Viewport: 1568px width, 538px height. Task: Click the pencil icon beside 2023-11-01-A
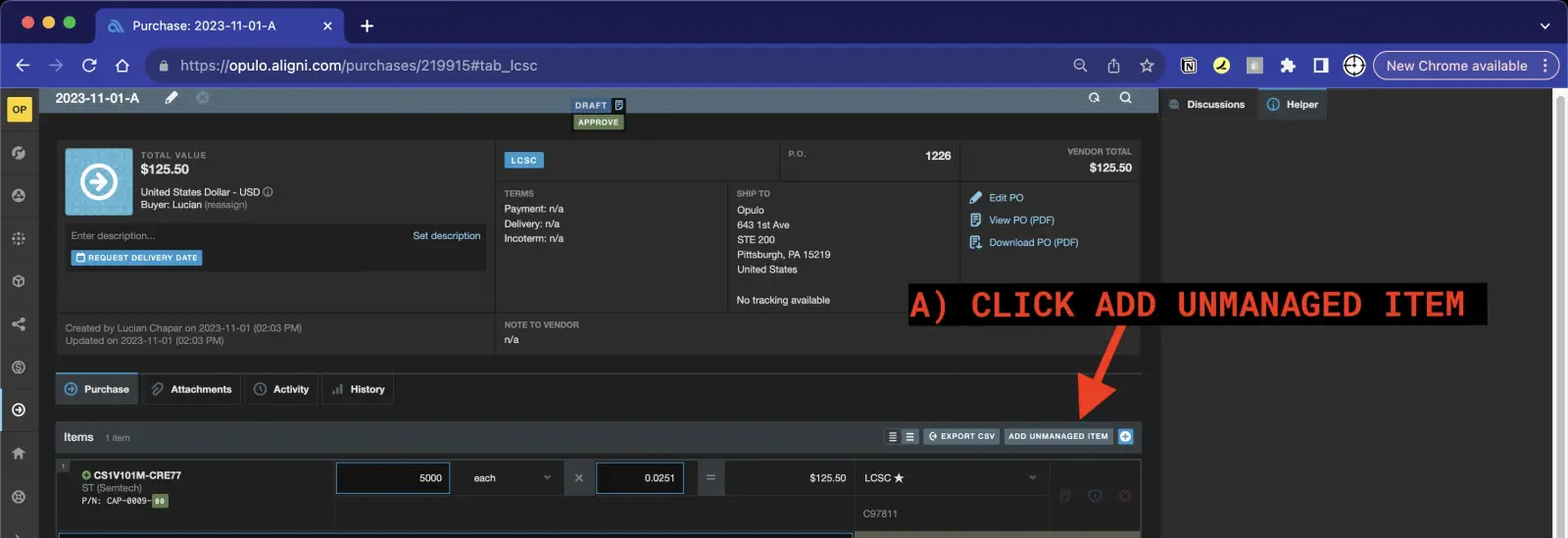(171, 98)
